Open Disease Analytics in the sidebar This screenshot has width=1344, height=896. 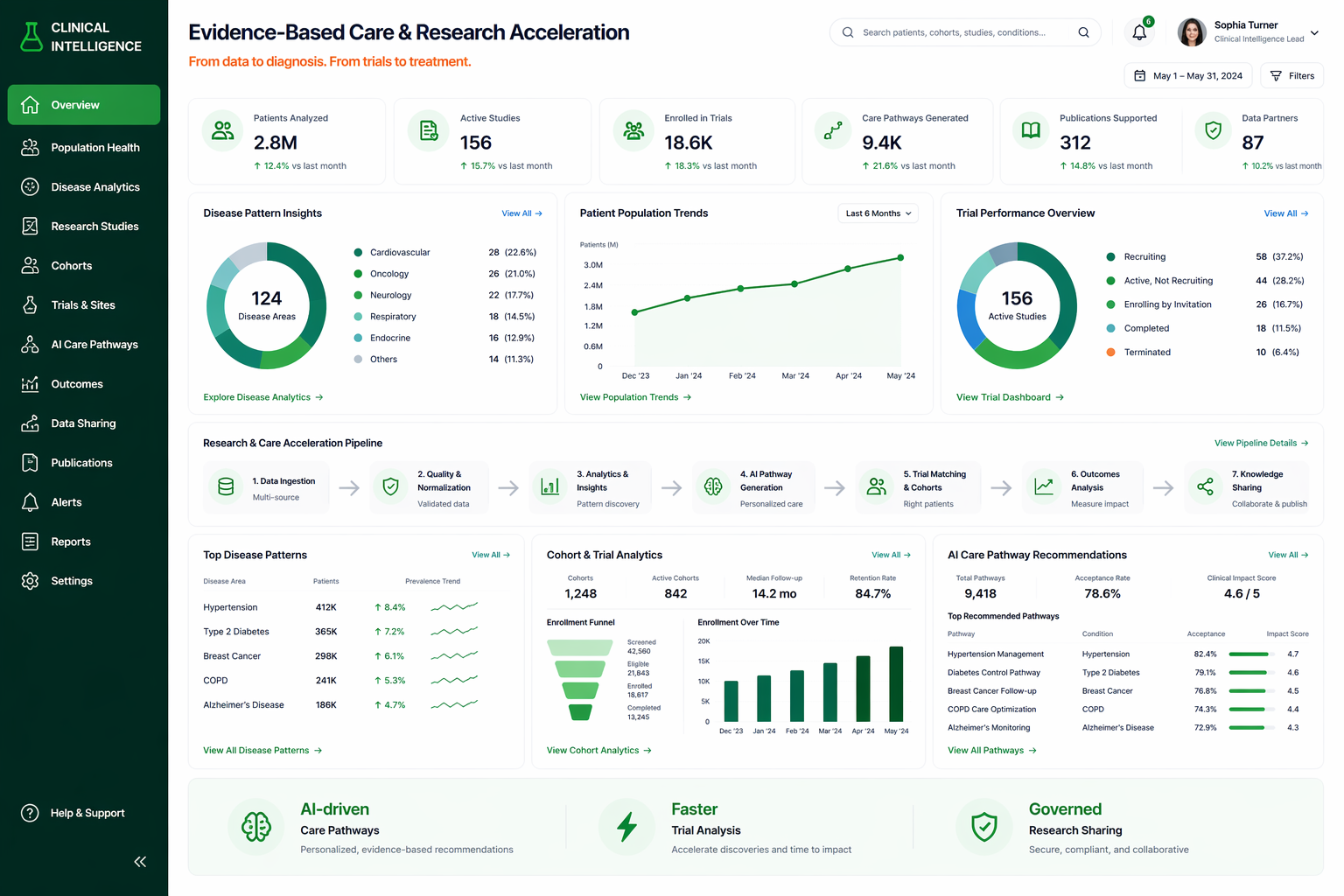(x=84, y=187)
